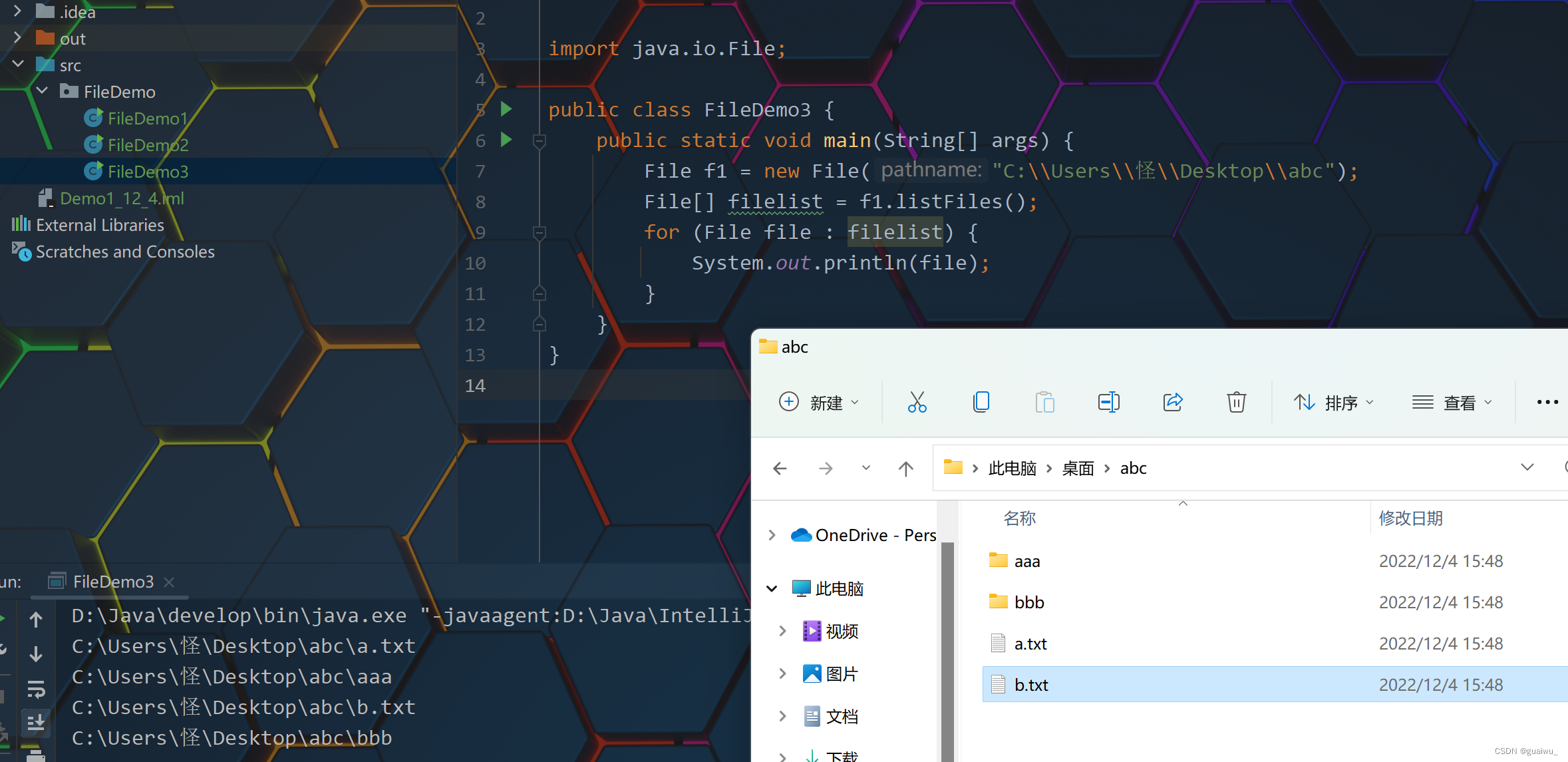Expand the out folder in project tree
This screenshot has height=762, width=1568.
point(17,38)
